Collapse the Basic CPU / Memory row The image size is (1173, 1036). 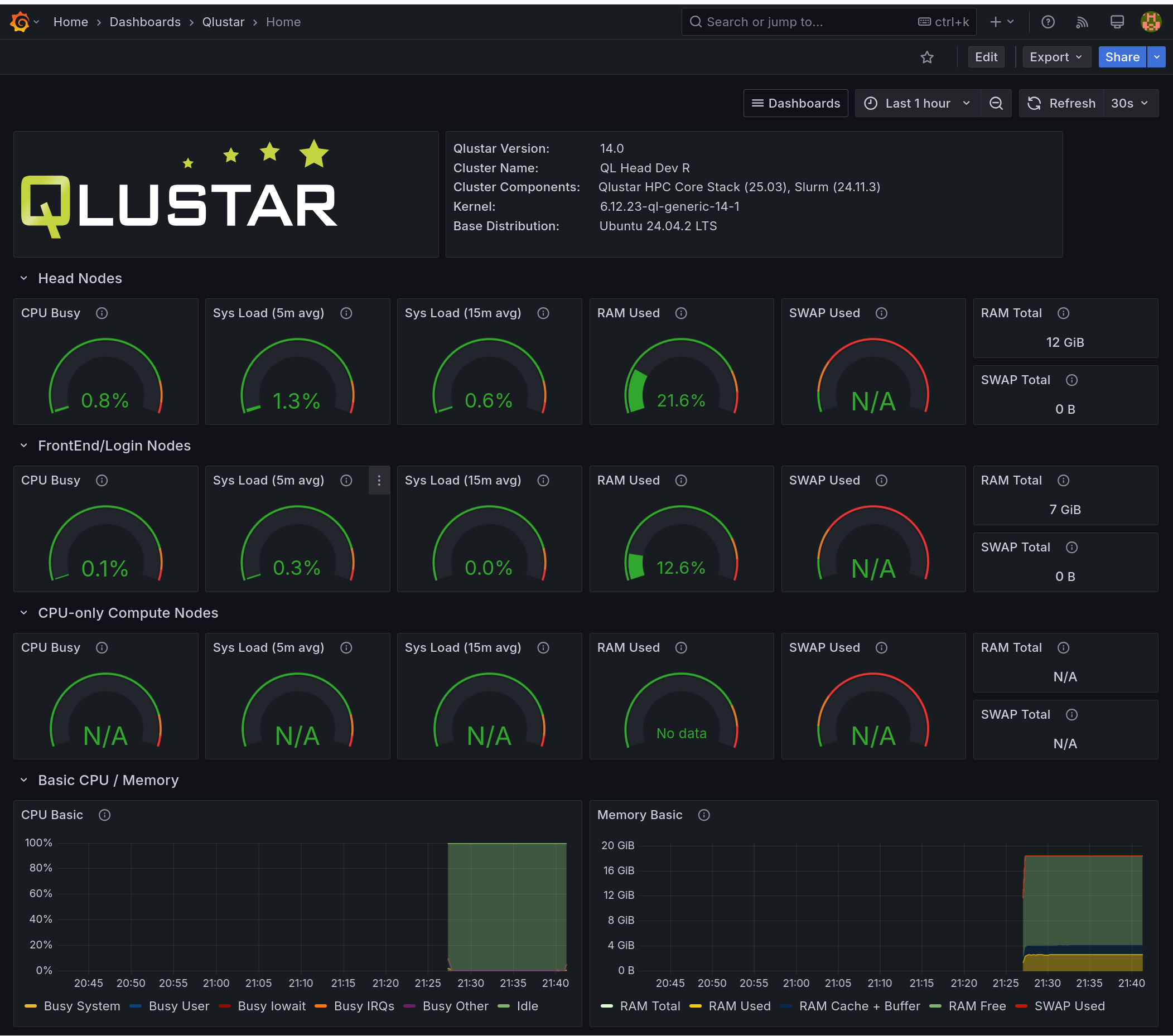coord(24,780)
